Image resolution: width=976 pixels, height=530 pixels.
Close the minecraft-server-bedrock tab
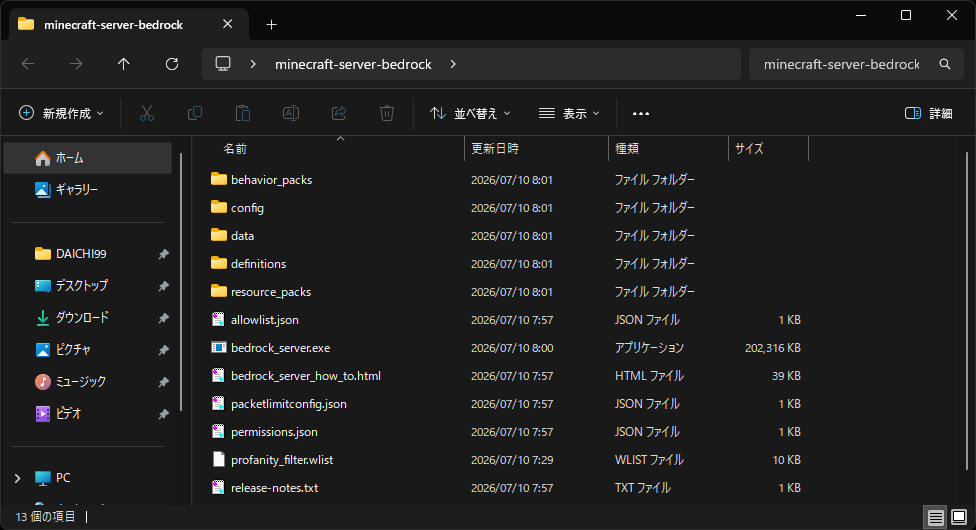click(x=228, y=24)
